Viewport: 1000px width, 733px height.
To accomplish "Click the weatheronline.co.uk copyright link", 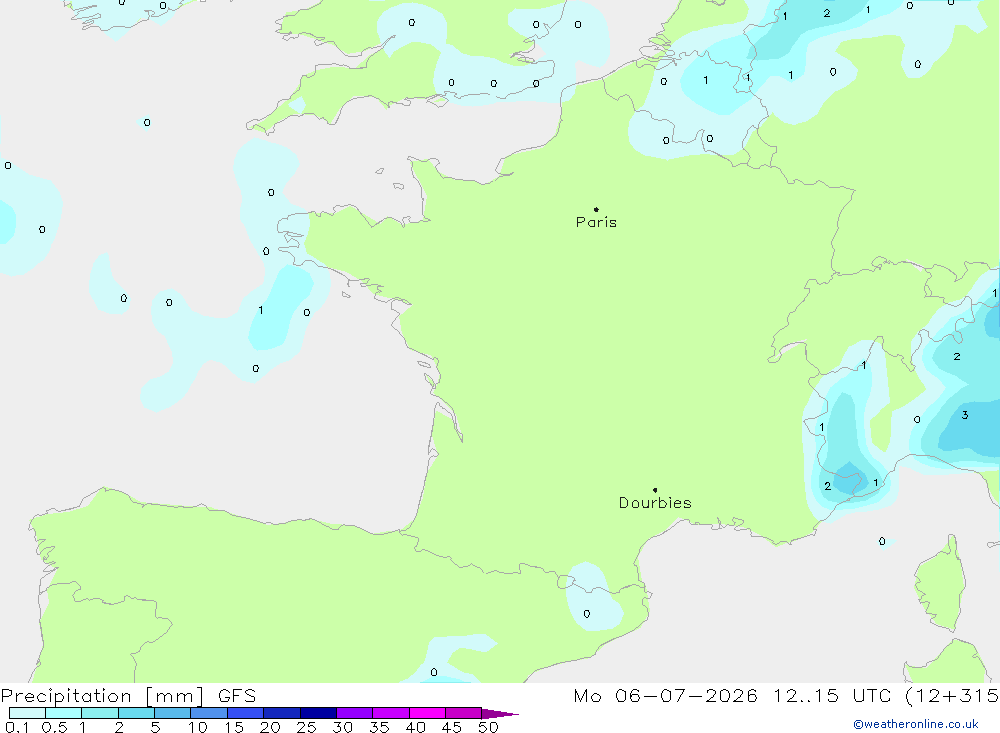I will click(x=916, y=724).
